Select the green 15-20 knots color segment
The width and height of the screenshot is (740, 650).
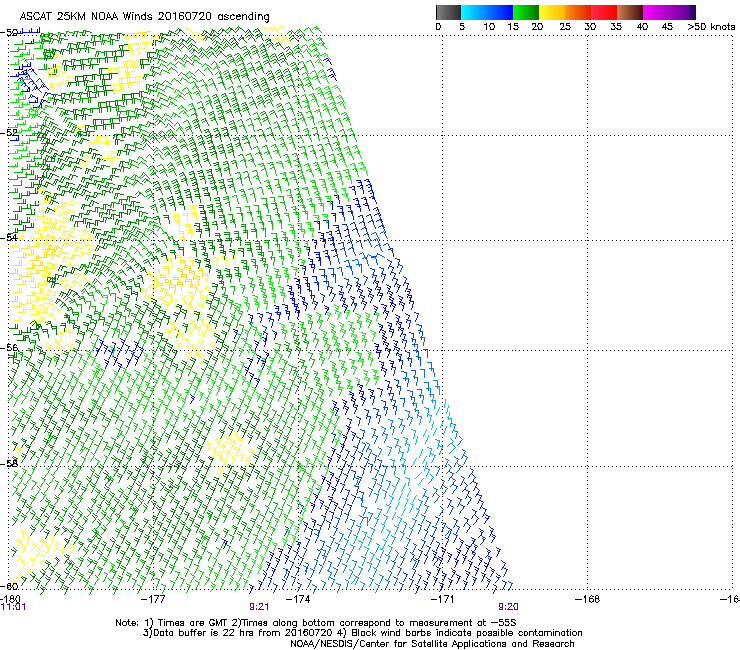tap(526, 12)
